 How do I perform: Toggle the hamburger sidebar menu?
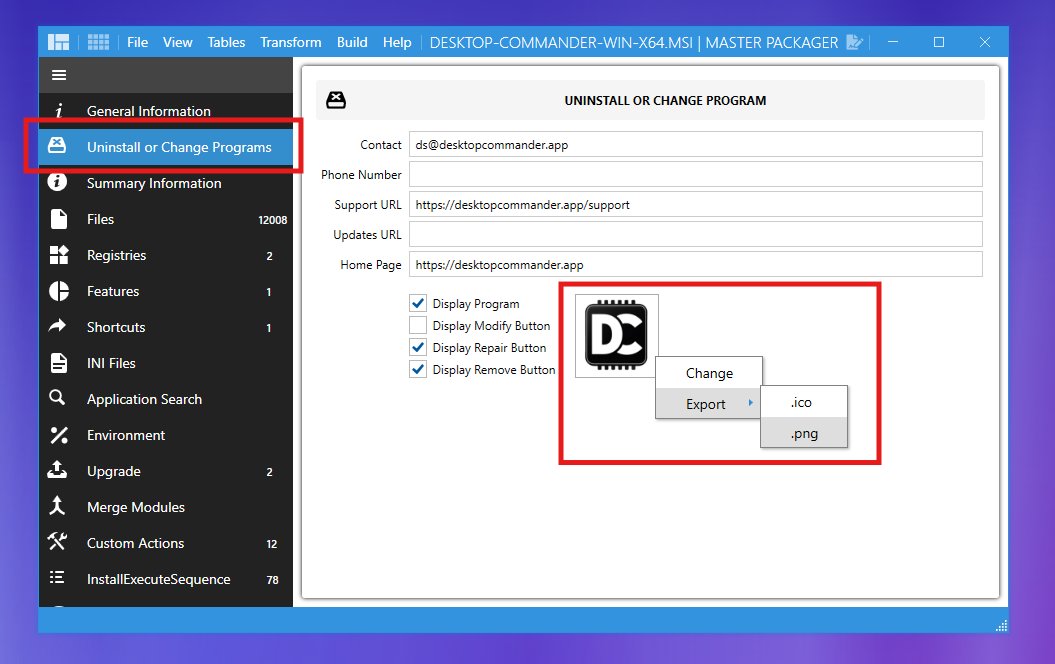59,75
